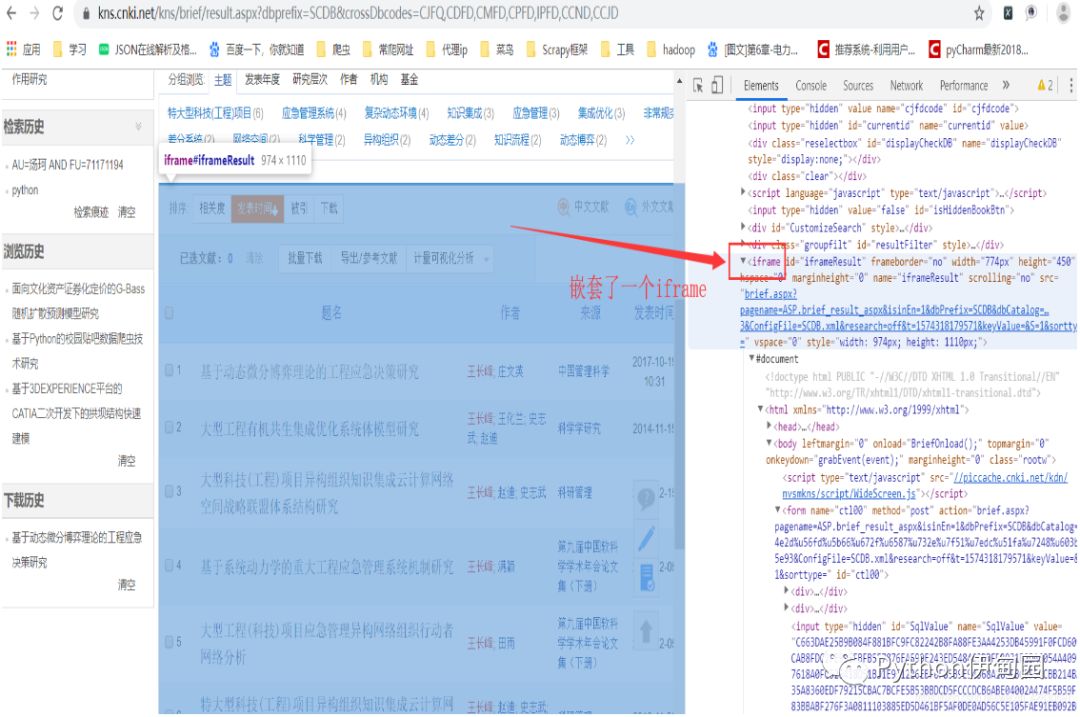
Task: Switch to the Network tab in DevTools
Action: [906, 85]
